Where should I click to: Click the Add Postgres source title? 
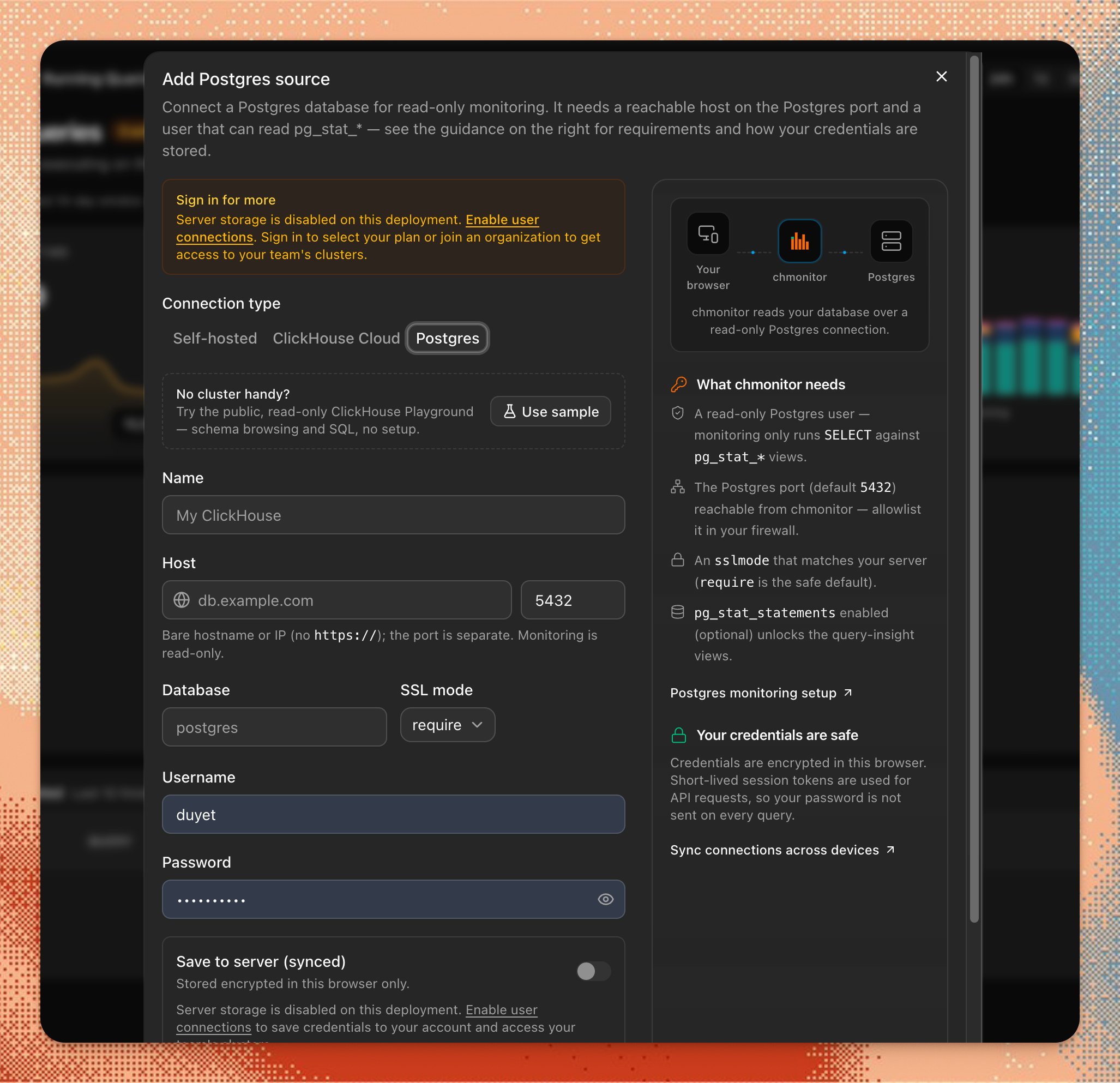(x=246, y=79)
